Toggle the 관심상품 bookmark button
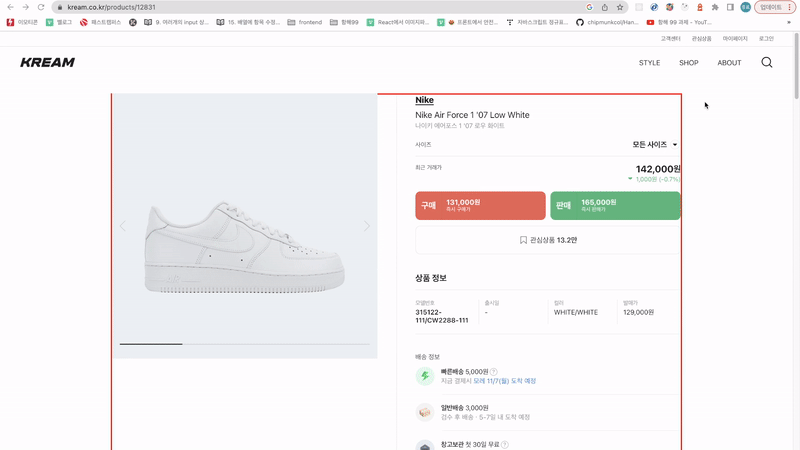Image resolution: width=800 pixels, height=450 pixels. [x=547, y=240]
